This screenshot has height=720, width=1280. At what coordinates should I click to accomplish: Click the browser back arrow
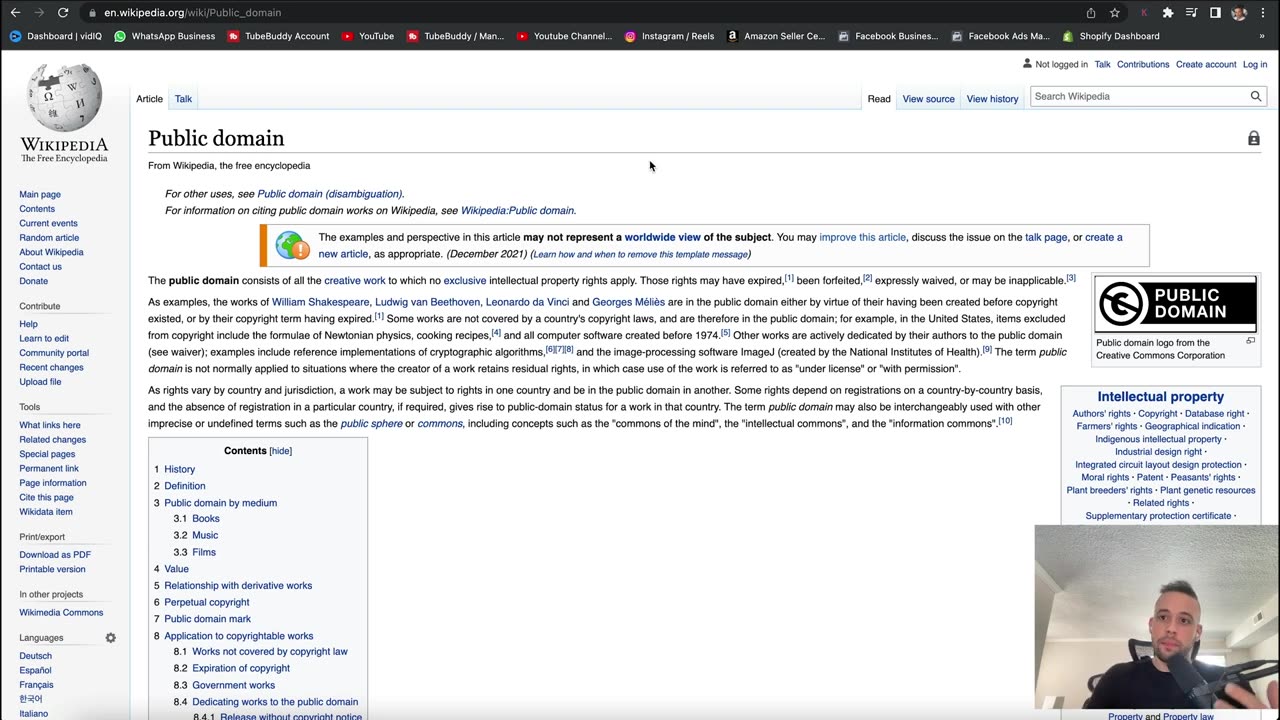[x=14, y=13]
